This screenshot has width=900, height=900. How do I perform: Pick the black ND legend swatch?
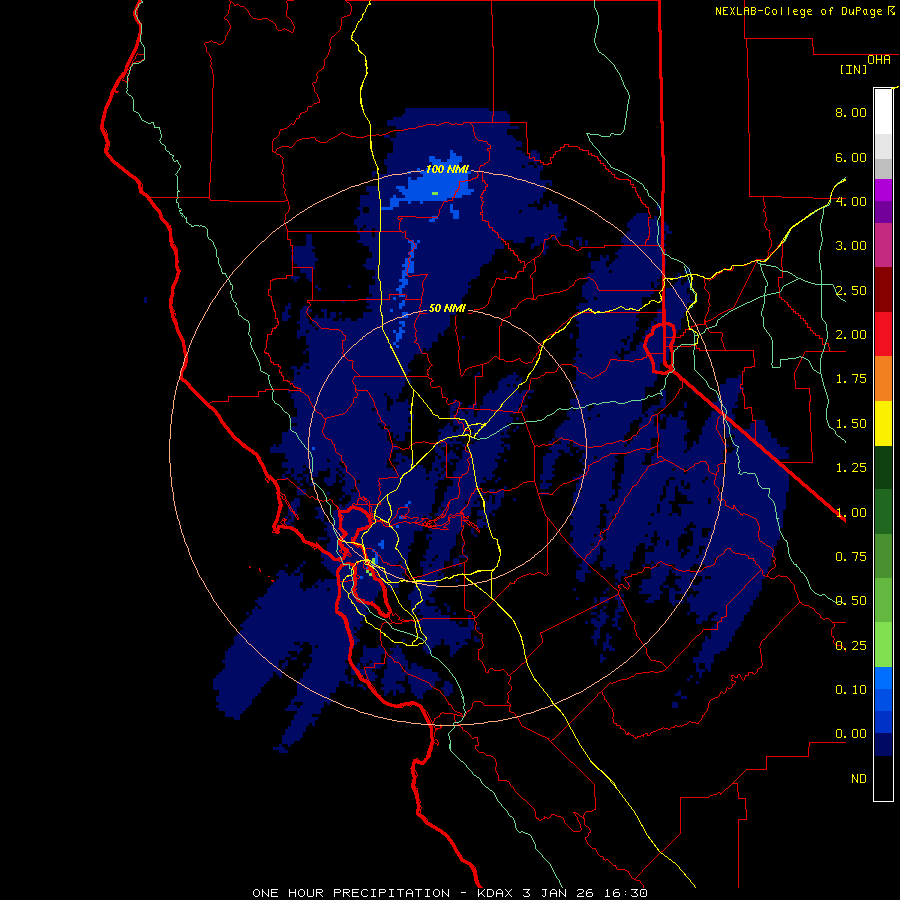pos(883,778)
